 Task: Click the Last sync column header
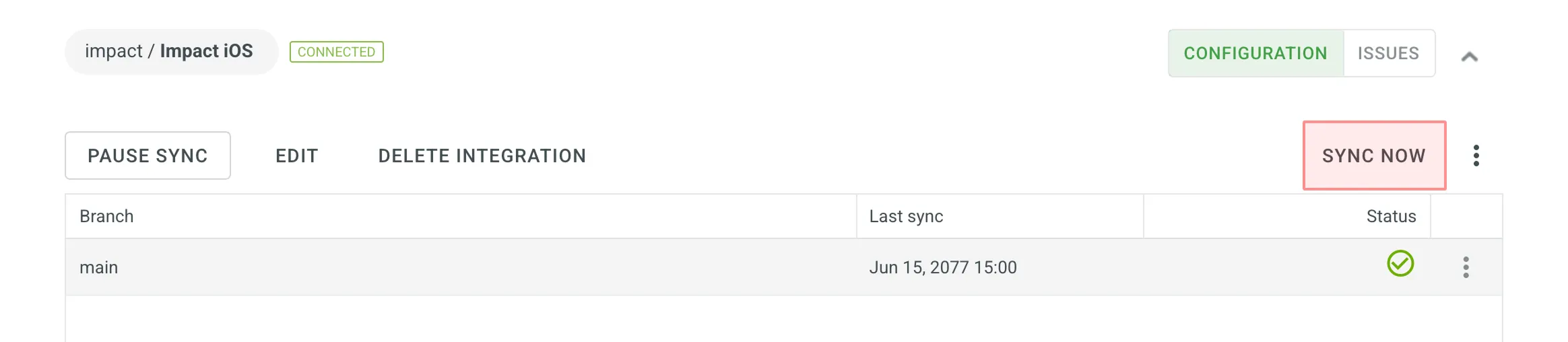906,216
